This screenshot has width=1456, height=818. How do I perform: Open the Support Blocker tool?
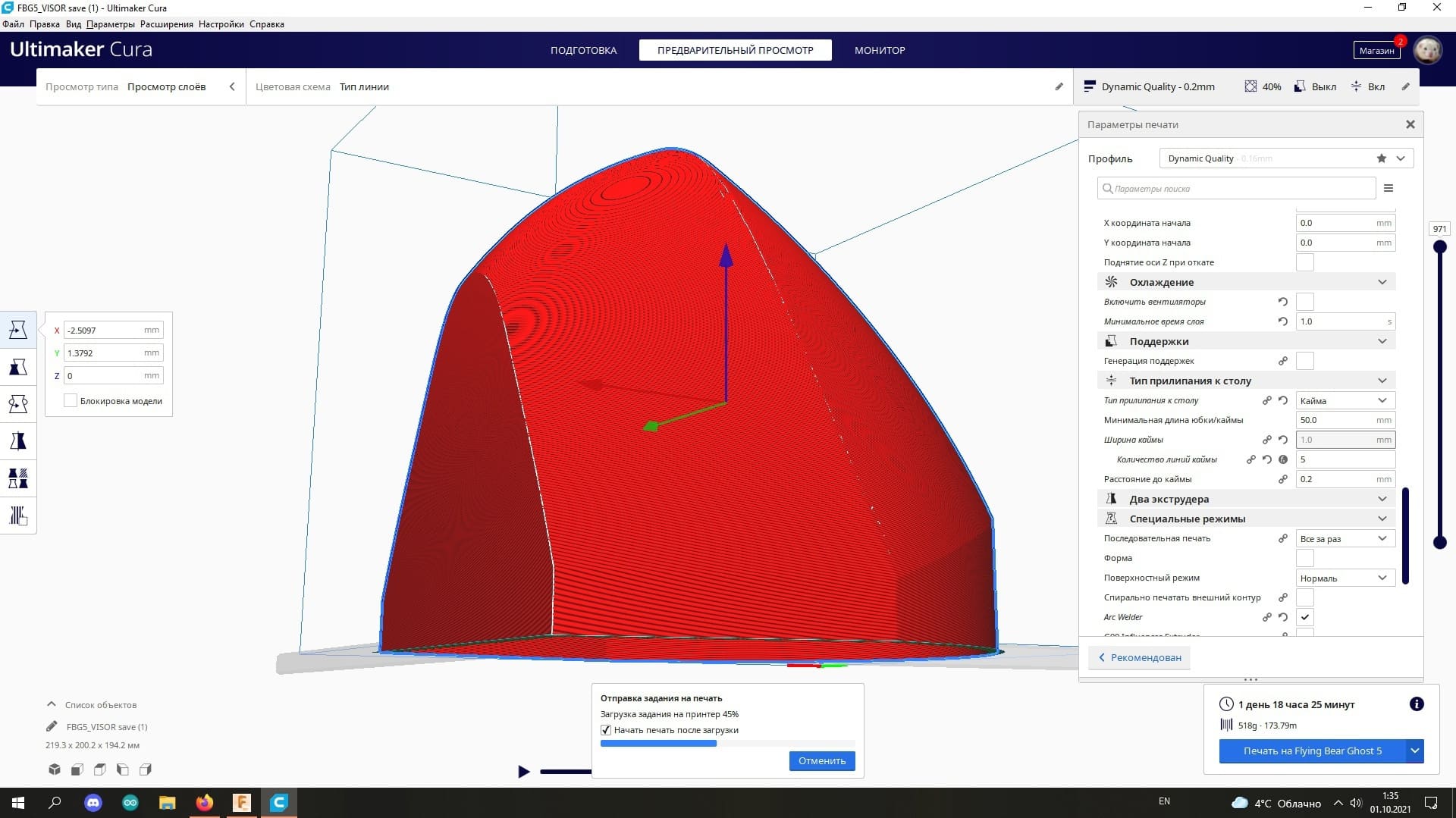18,516
